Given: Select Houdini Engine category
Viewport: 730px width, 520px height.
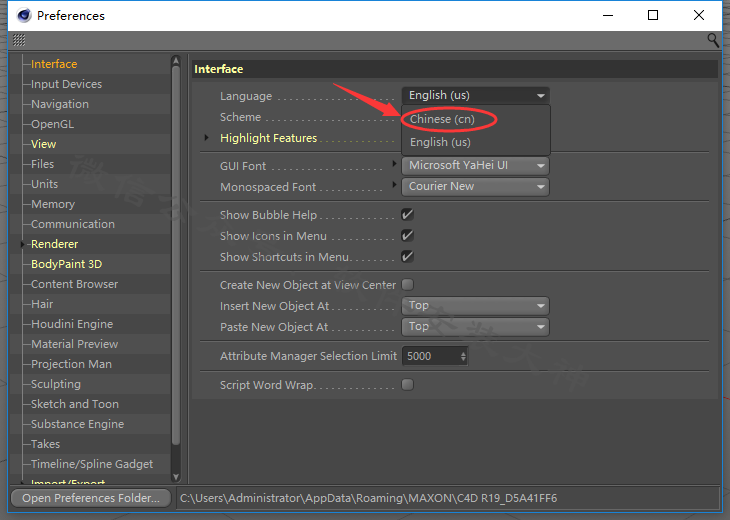Looking at the screenshot, I should pos(72,324).
